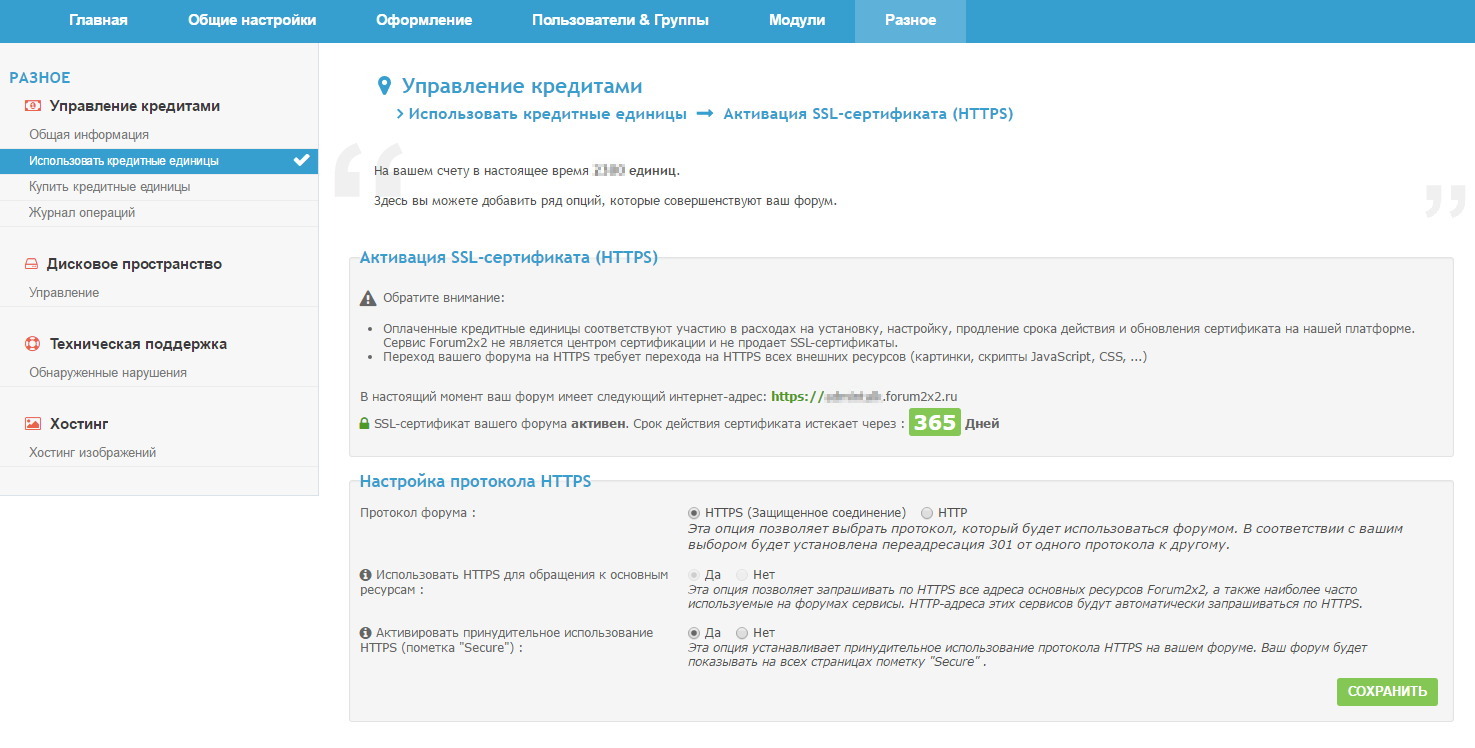The image size is (1475, 748).
Task: Click info icon beside Активировать принудительное option
Action: click(x=365, y=633)
